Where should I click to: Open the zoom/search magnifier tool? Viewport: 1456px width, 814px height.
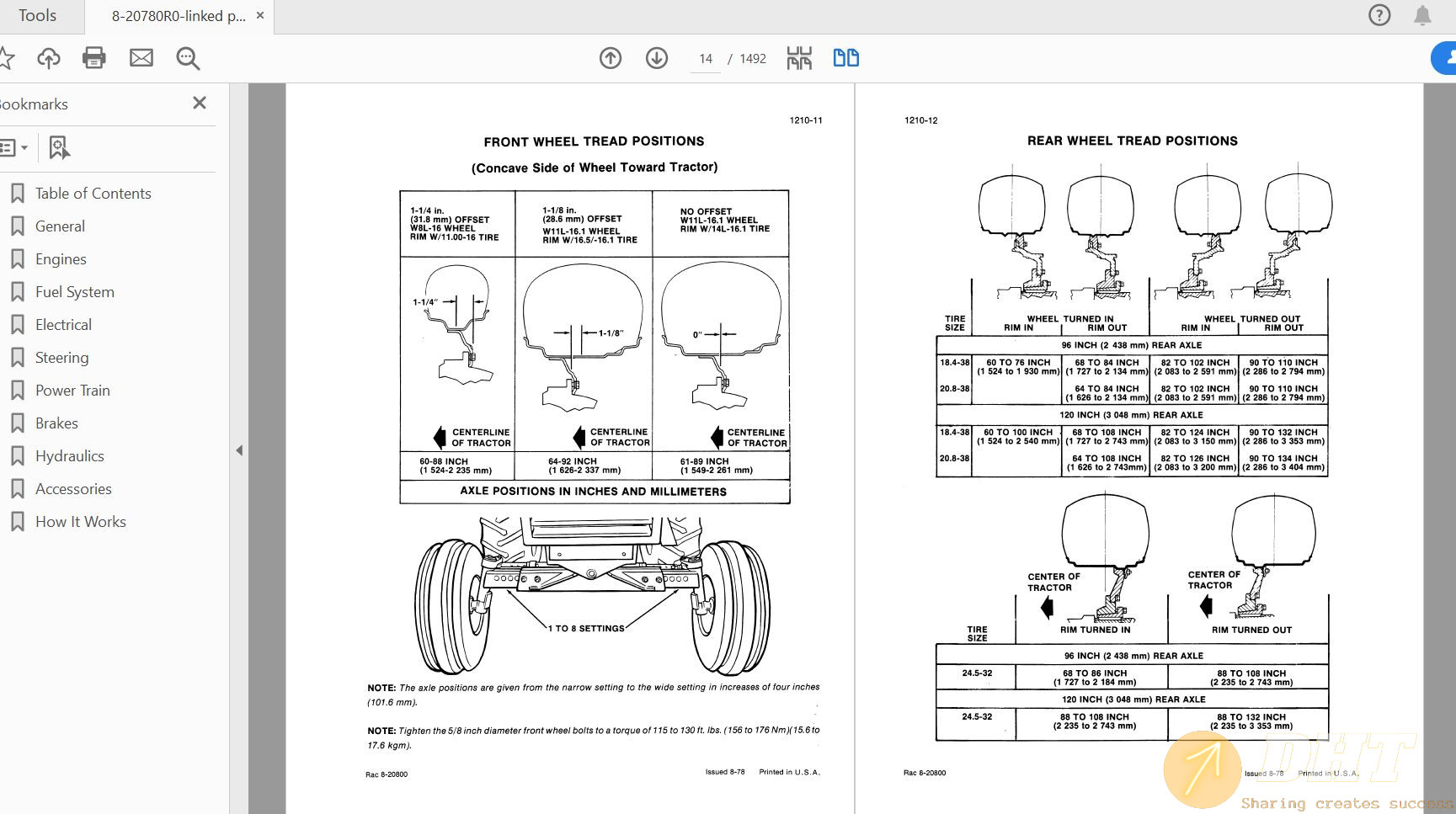click(x=187, y=58)
